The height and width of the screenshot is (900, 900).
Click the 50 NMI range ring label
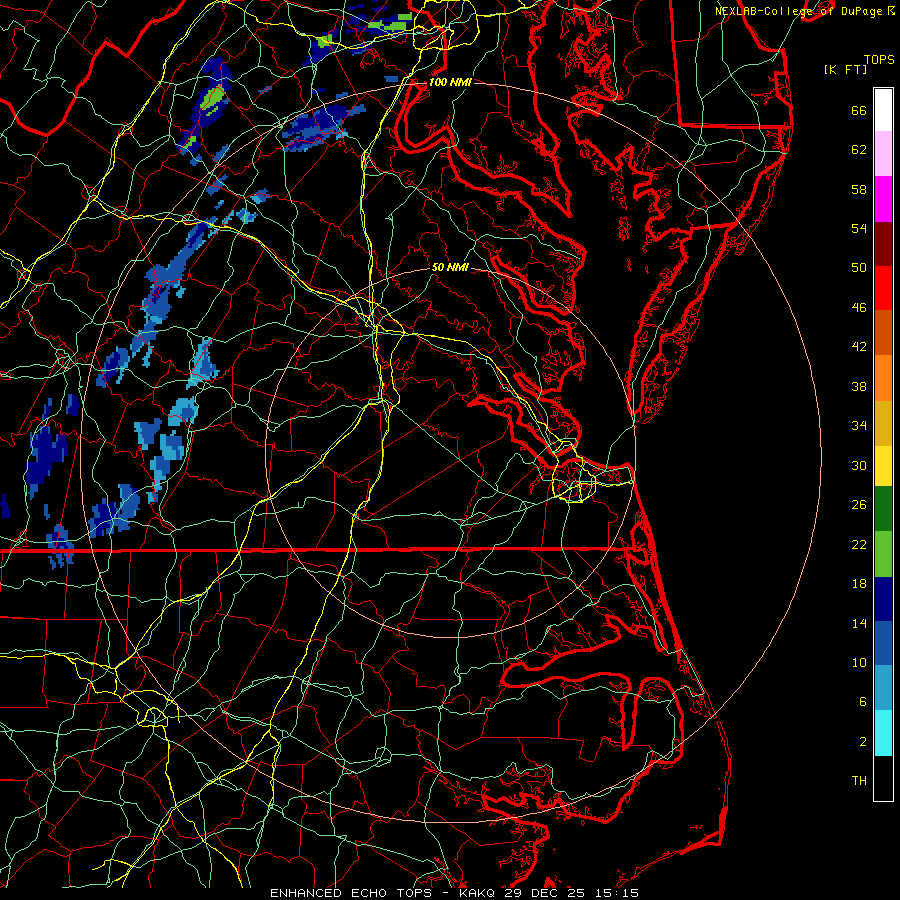(450, 267)
